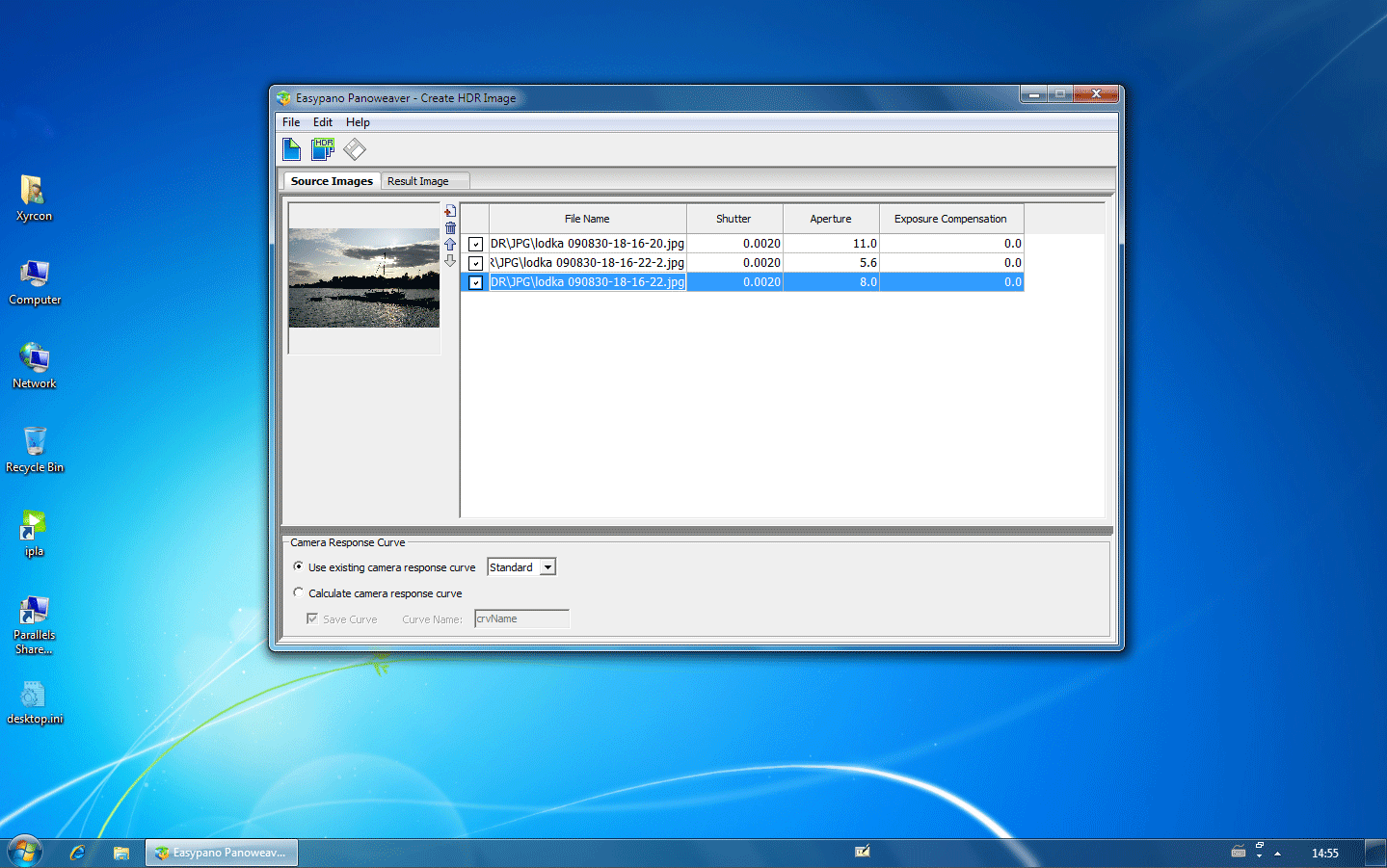
Task: Launch Internet Explorer from the taskbar
Action: pos(77,853)
